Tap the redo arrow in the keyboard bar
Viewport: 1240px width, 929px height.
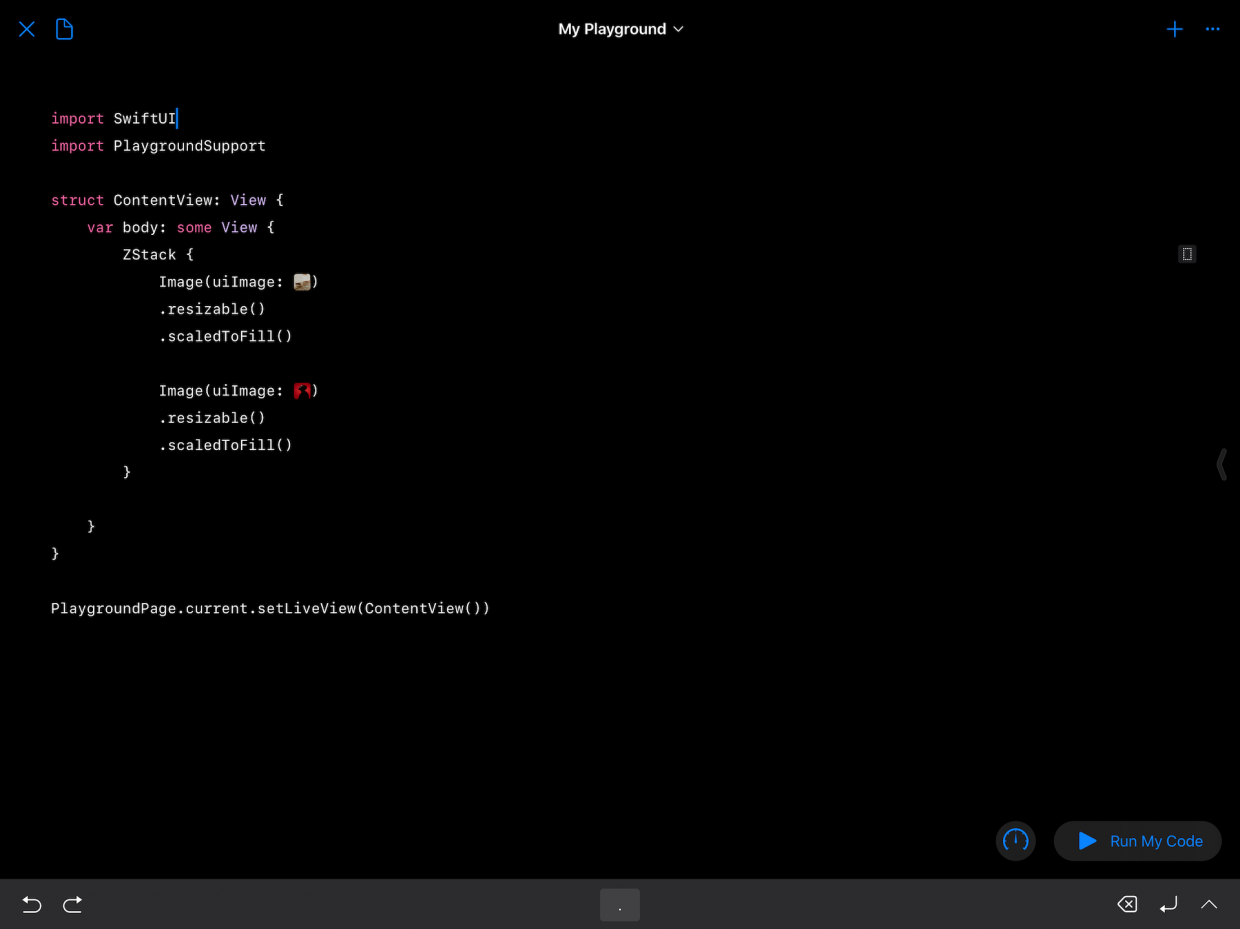click(72, 904)
